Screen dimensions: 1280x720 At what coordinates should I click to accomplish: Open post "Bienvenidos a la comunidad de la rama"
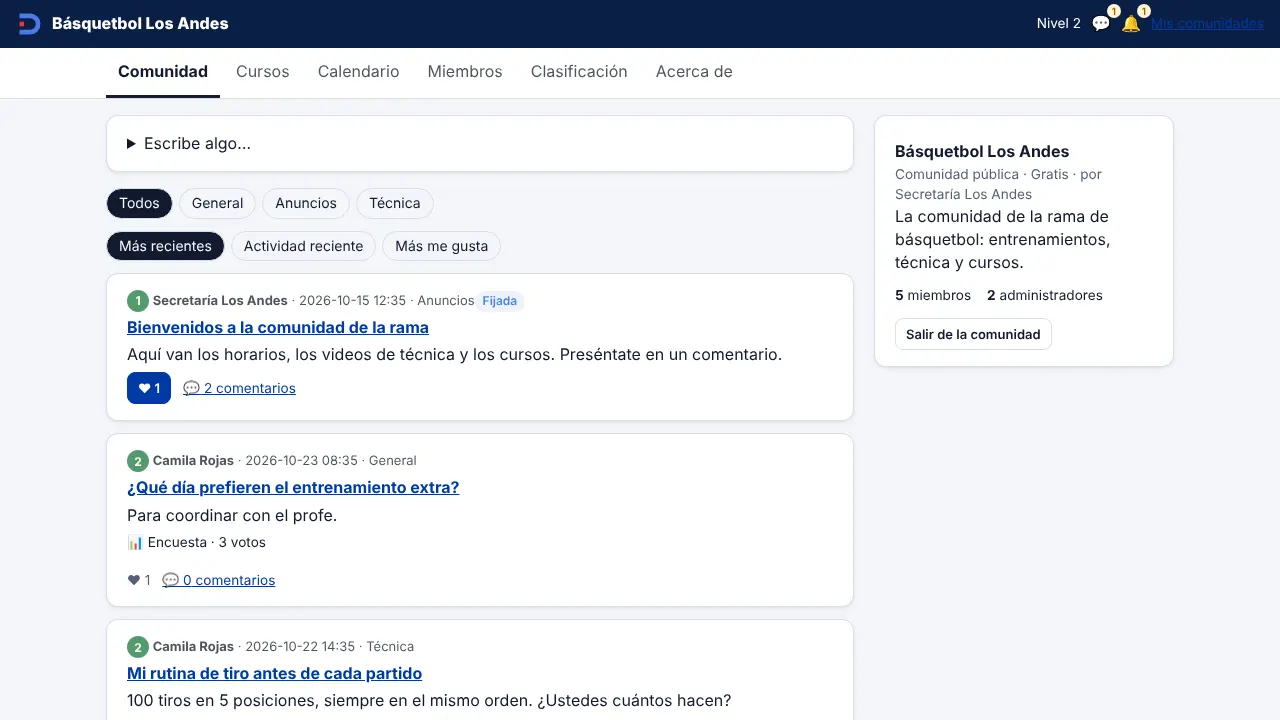[x=278, y=328]
